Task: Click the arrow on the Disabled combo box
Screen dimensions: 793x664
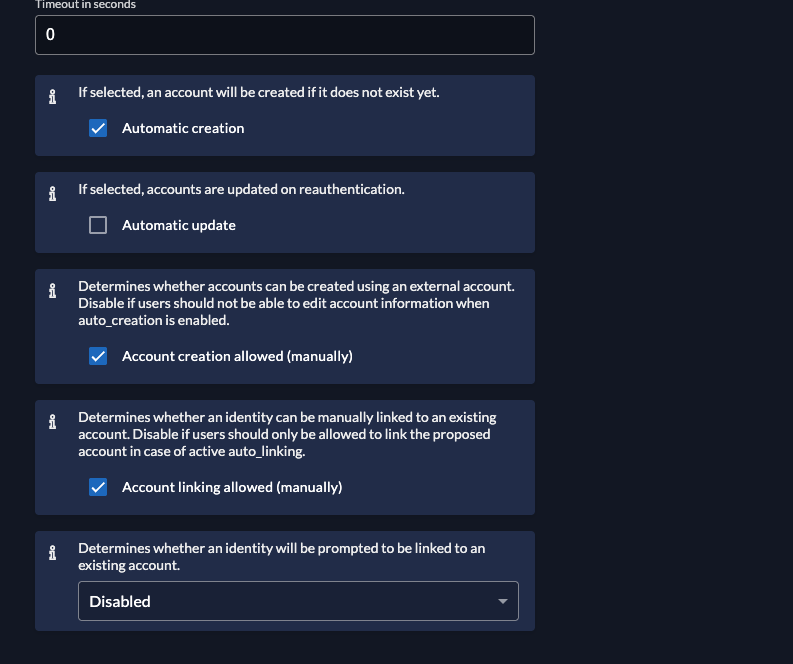Action: pyautogui.click(x=502, y=601)
